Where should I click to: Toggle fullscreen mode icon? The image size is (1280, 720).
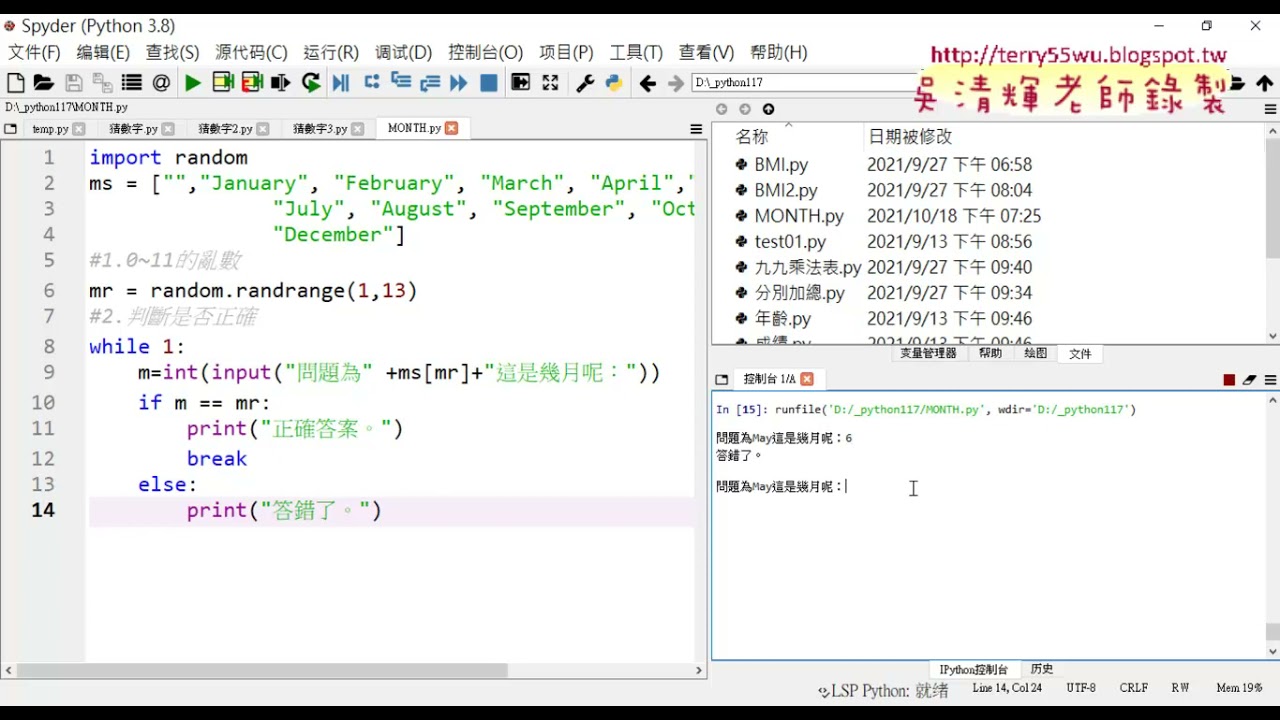pos(550,83)
